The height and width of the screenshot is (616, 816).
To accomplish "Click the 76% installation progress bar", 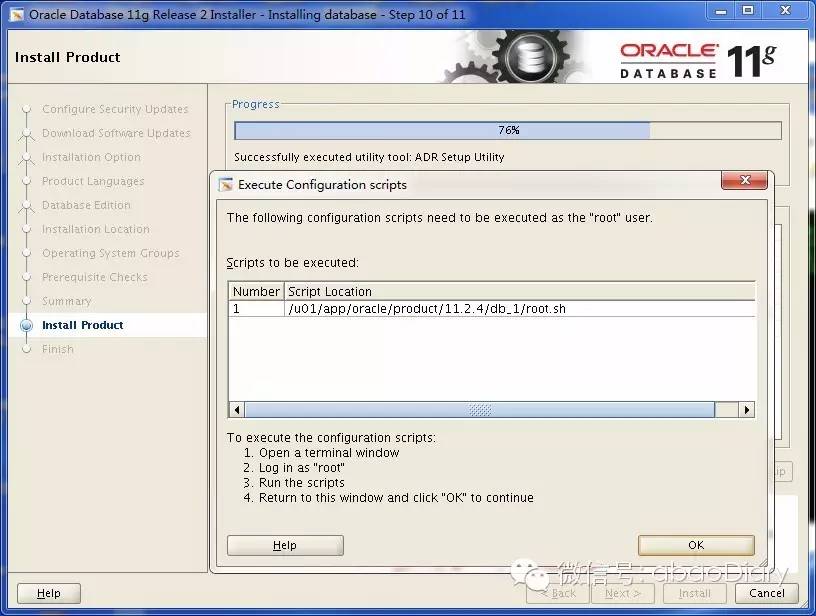I will 508,130.
